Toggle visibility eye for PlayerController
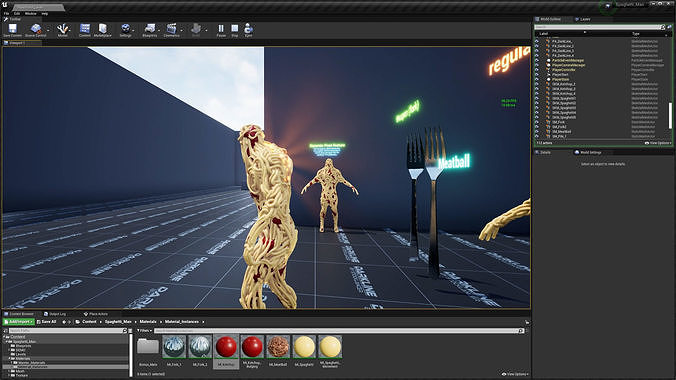 [537, 70]
